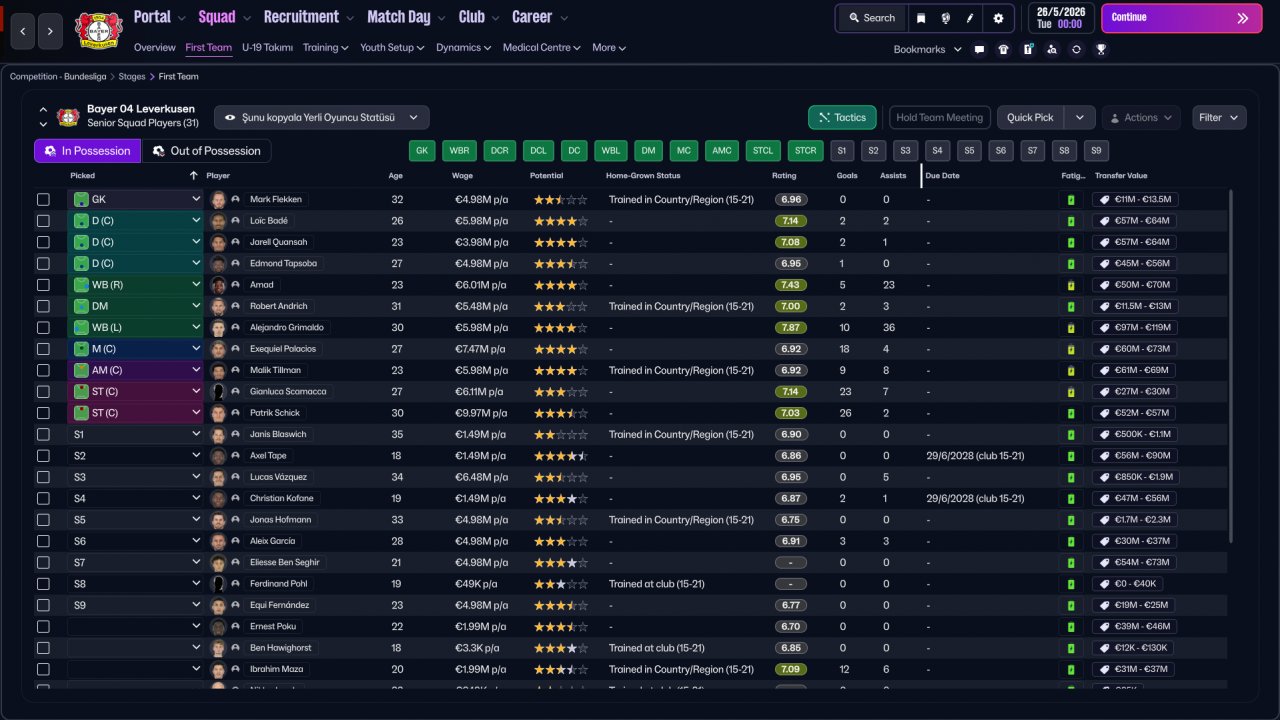Select the checkbox in Jarell Quansah's row
The image size is (1280, 720).
(x=43, y=242)
